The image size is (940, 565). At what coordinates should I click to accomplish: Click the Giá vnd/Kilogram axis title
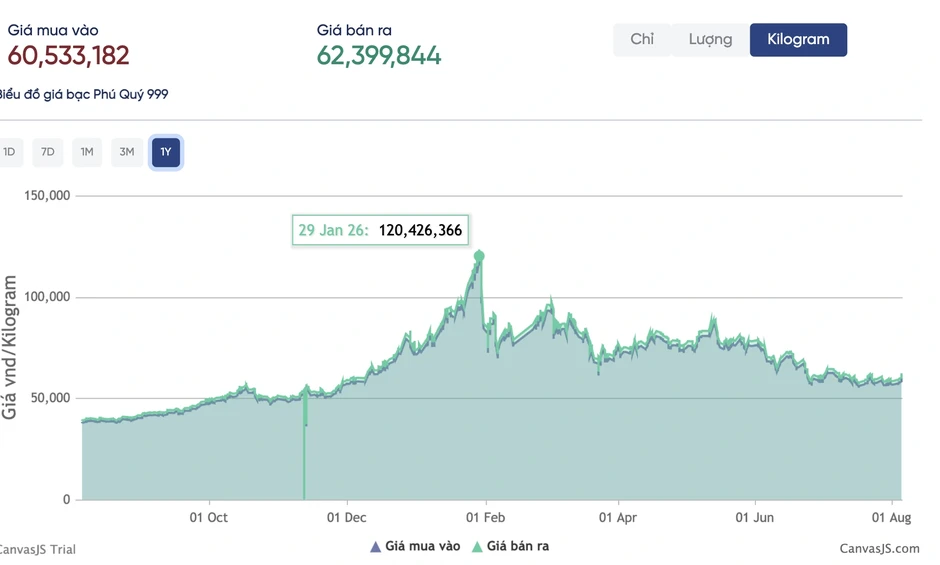(9, 347)
